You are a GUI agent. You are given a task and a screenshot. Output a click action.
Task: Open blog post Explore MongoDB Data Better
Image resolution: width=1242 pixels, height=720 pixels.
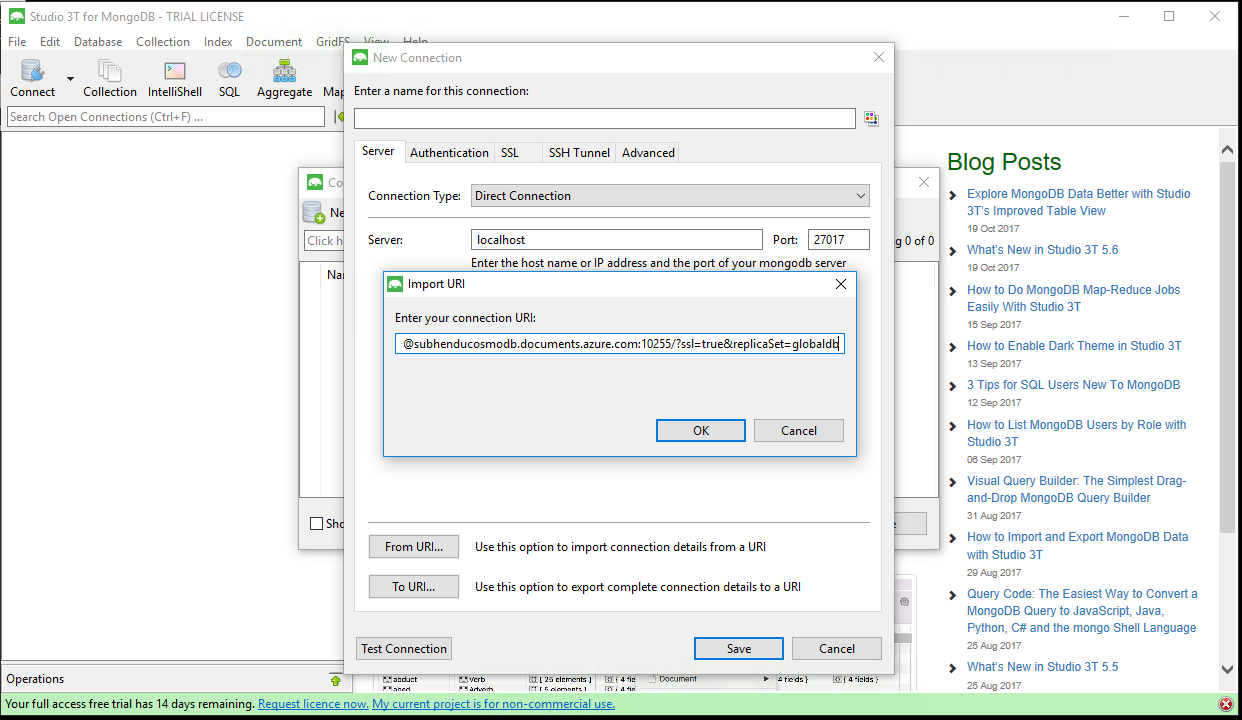(x=1079, y=202)
